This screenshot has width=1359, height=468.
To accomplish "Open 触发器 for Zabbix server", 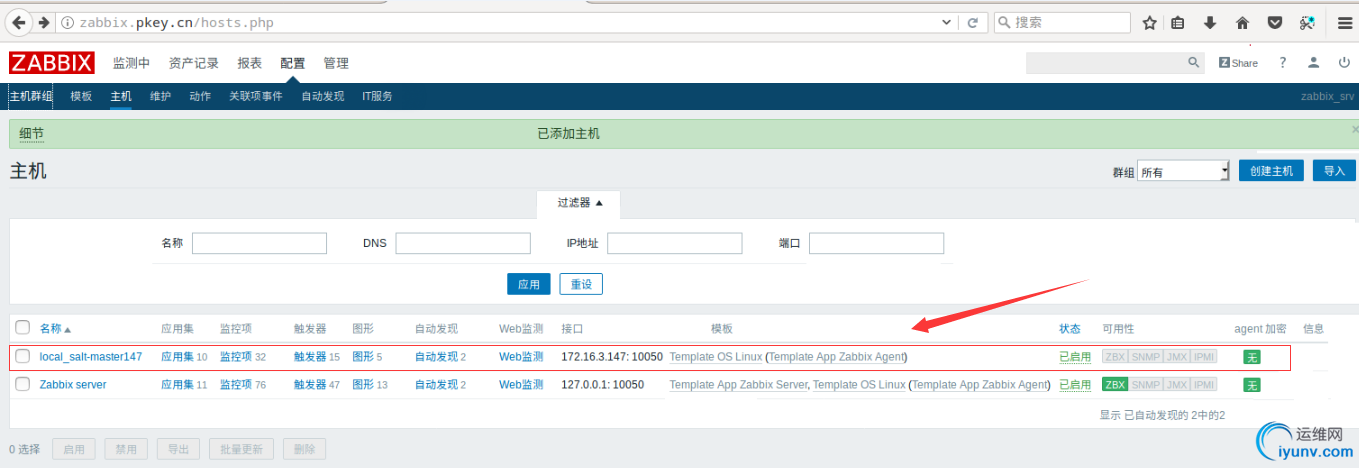I will pyautogui.click(x=310, y=384).
